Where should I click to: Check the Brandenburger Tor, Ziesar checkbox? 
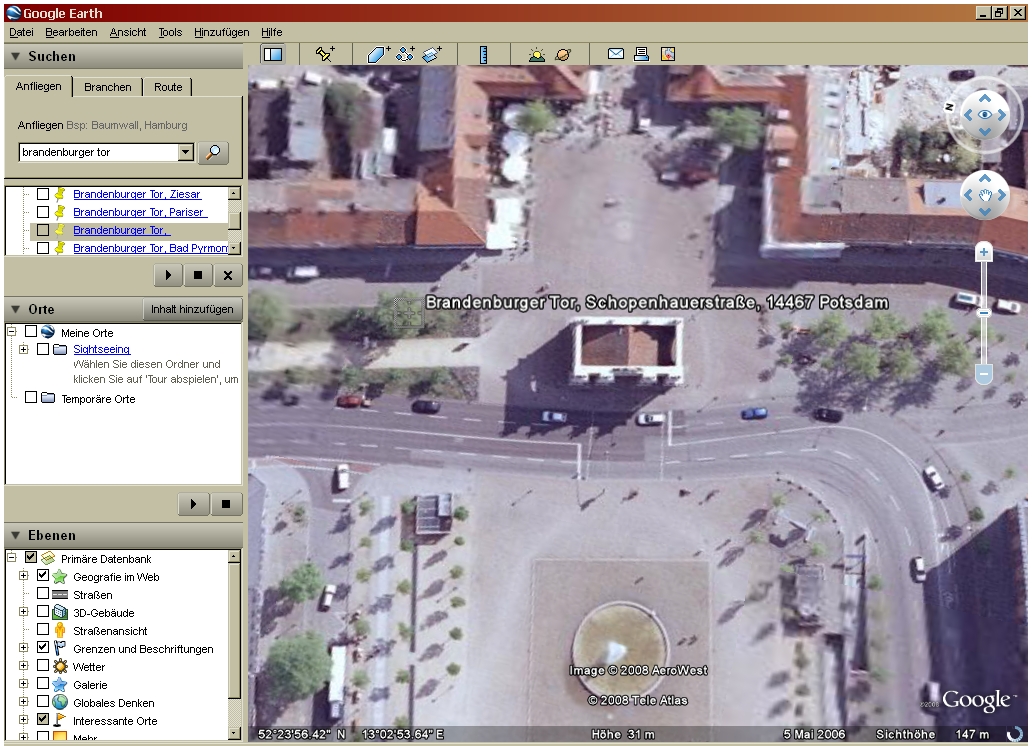click(x=43, y=194)
